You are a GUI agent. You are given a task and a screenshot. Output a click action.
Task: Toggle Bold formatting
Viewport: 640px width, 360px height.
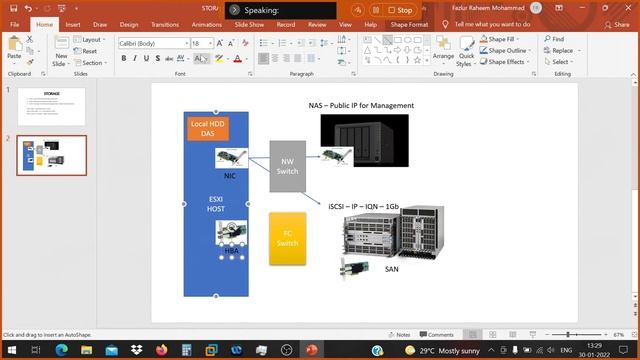124,59
